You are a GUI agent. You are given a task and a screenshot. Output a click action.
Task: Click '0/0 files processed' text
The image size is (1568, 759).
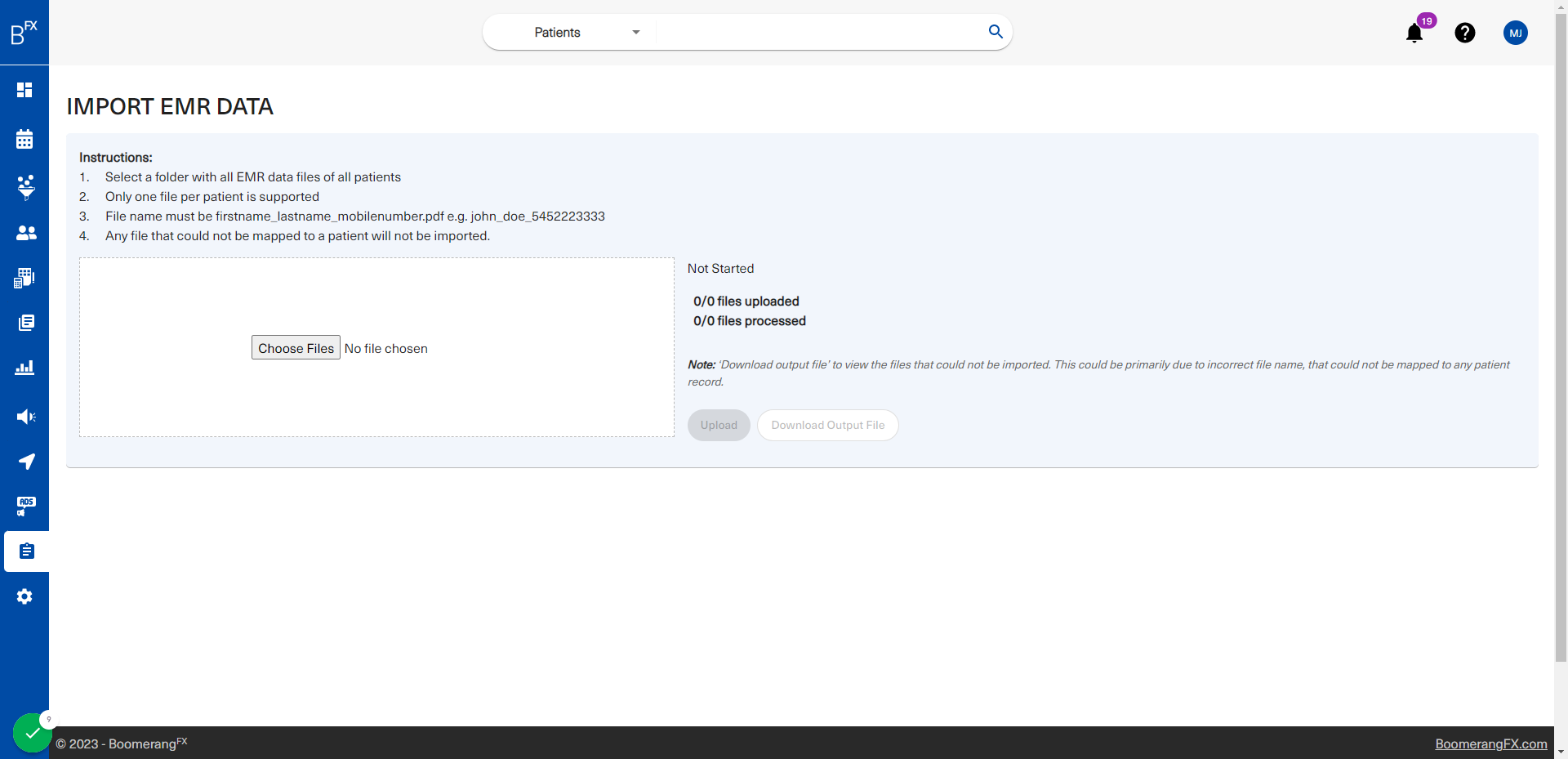click(750, 321)
